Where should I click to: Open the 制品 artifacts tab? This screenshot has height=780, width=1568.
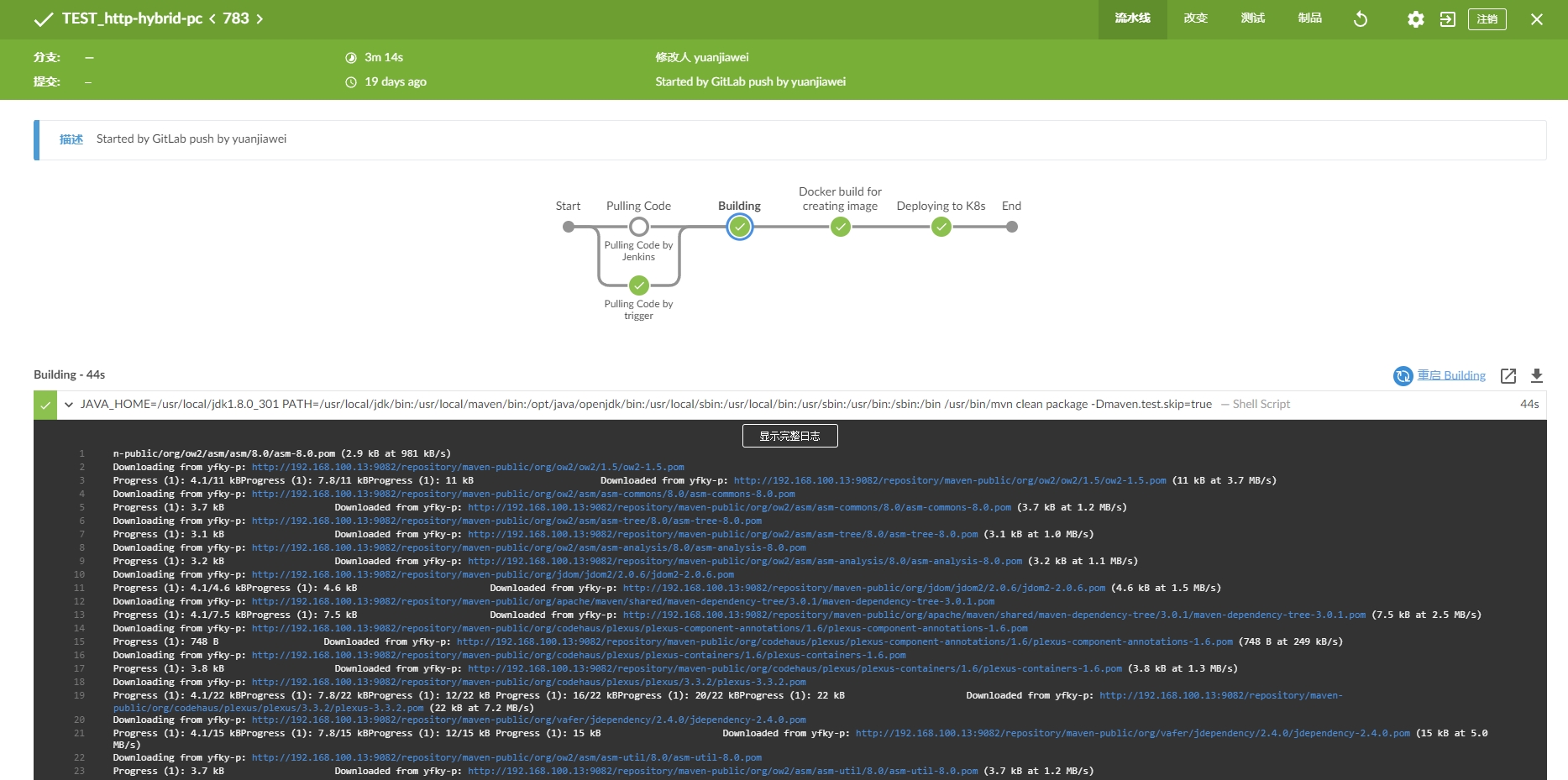(x=1309, y=18)
